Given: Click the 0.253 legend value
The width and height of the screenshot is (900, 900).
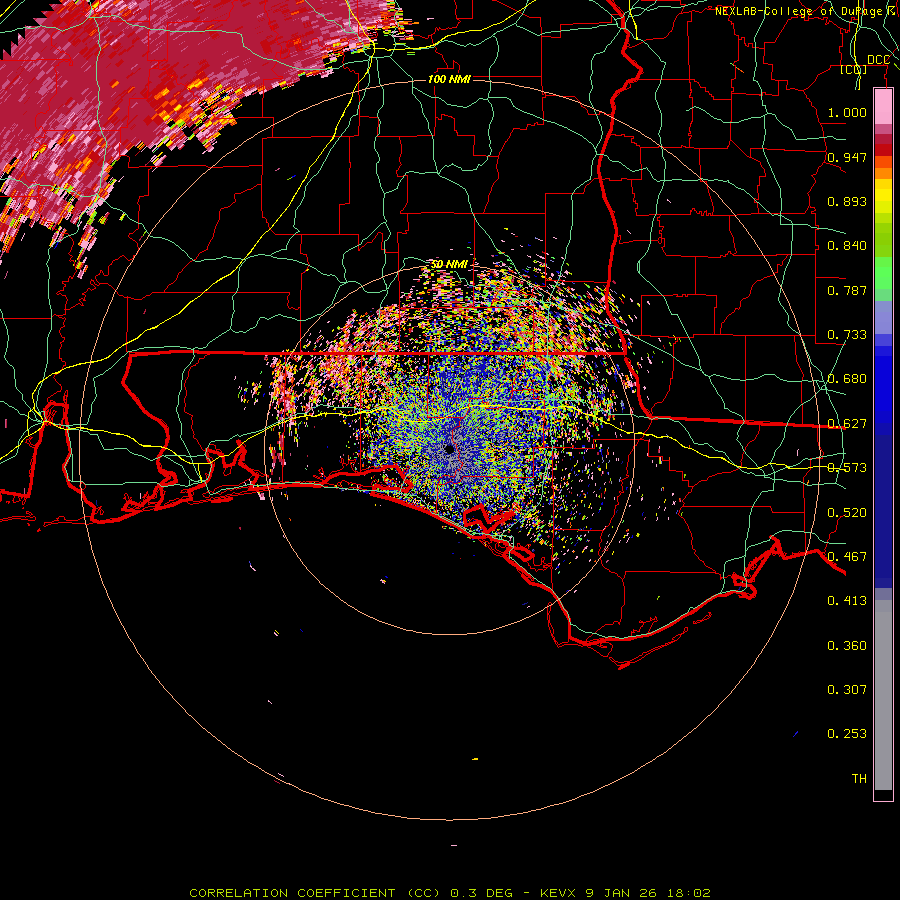Looking at the screenshot, I should tap(847, 734).
